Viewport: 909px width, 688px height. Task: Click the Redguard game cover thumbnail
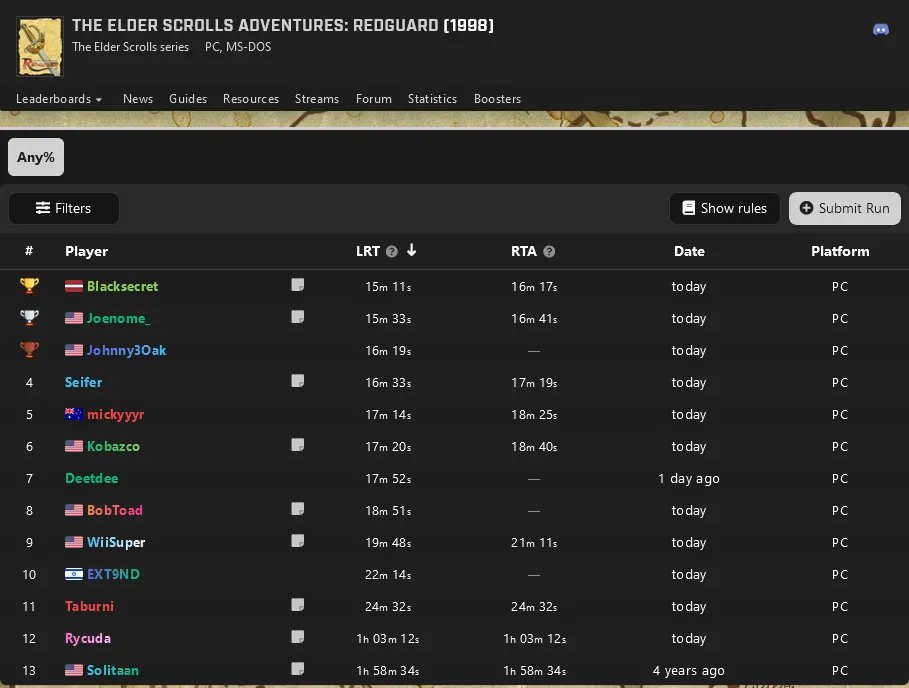point(40,46)
